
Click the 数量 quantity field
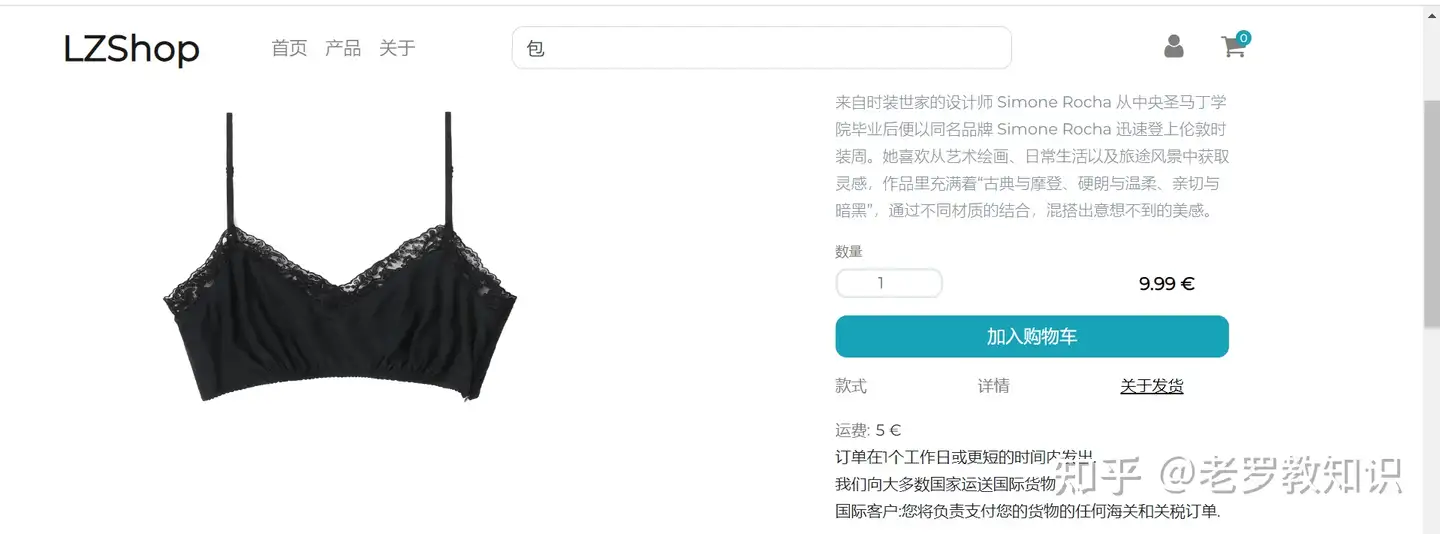tap(889, 283)
